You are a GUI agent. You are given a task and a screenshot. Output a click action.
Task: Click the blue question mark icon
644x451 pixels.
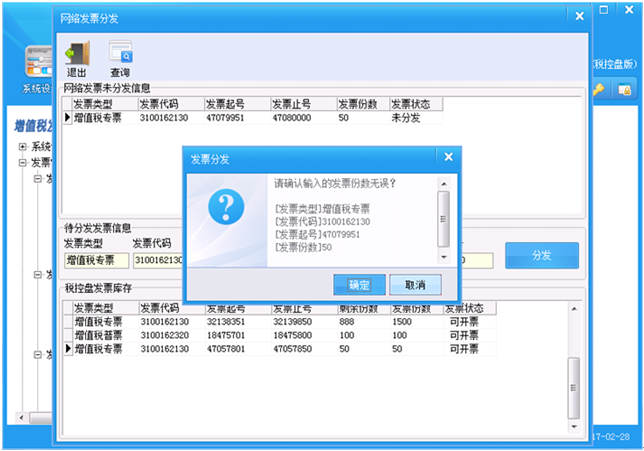point(226,208)
